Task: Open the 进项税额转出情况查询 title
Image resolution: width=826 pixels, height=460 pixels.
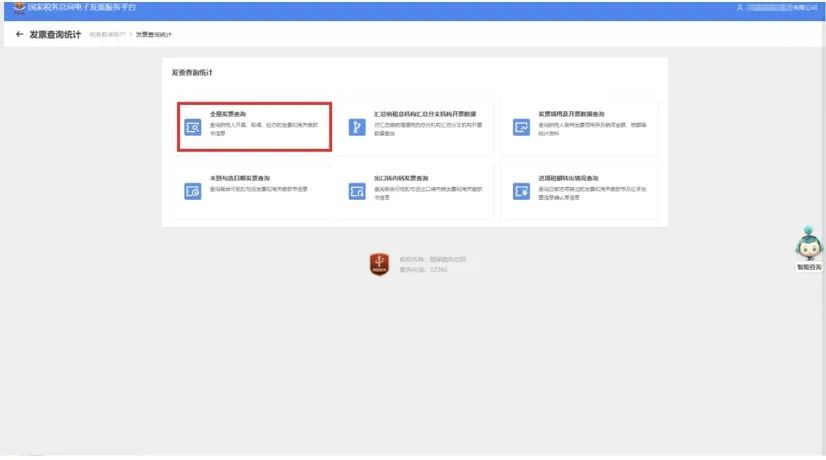Action: (568, 177)
